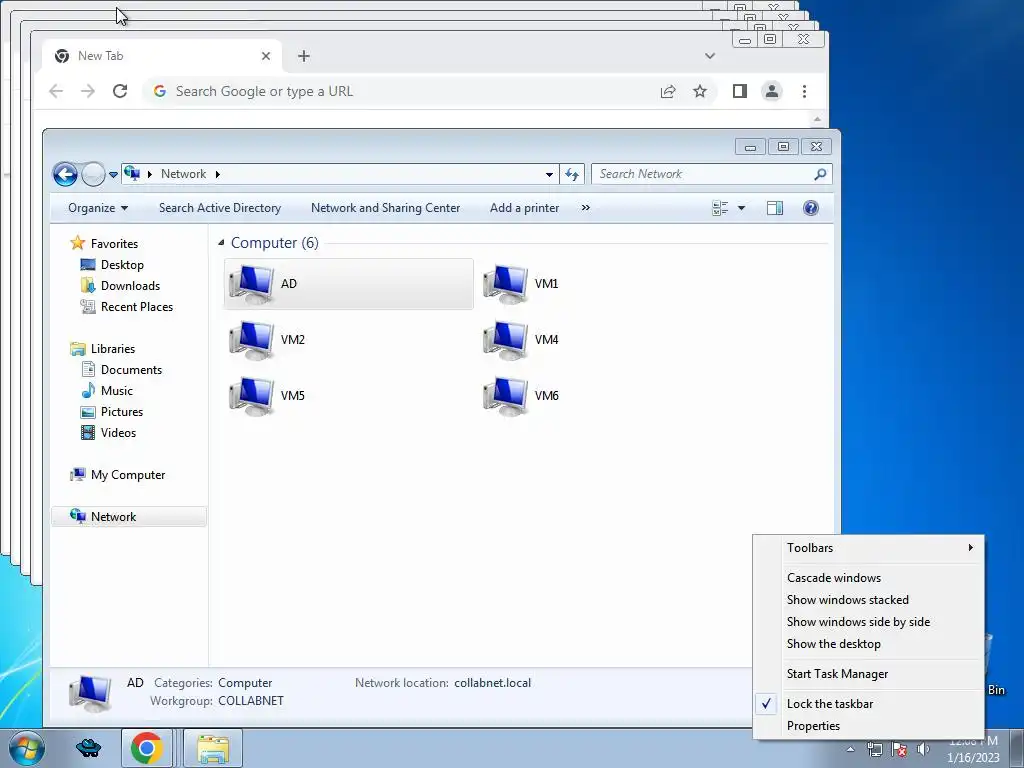Reload the Chrome New Tab page

coord(120,91)
